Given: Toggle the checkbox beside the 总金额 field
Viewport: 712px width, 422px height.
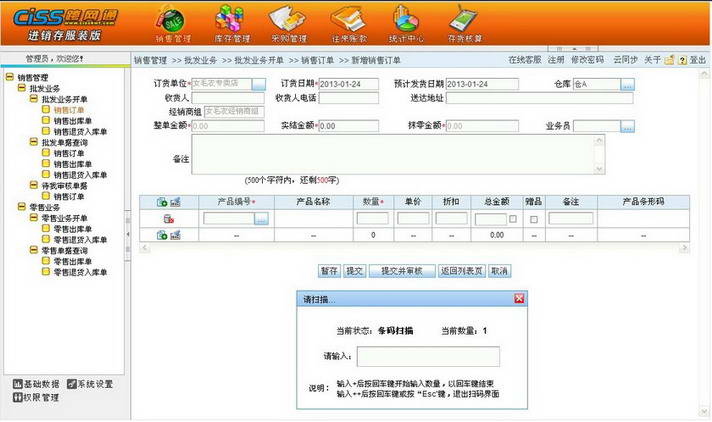Looking at the screenshot, I should click(513, 219).
